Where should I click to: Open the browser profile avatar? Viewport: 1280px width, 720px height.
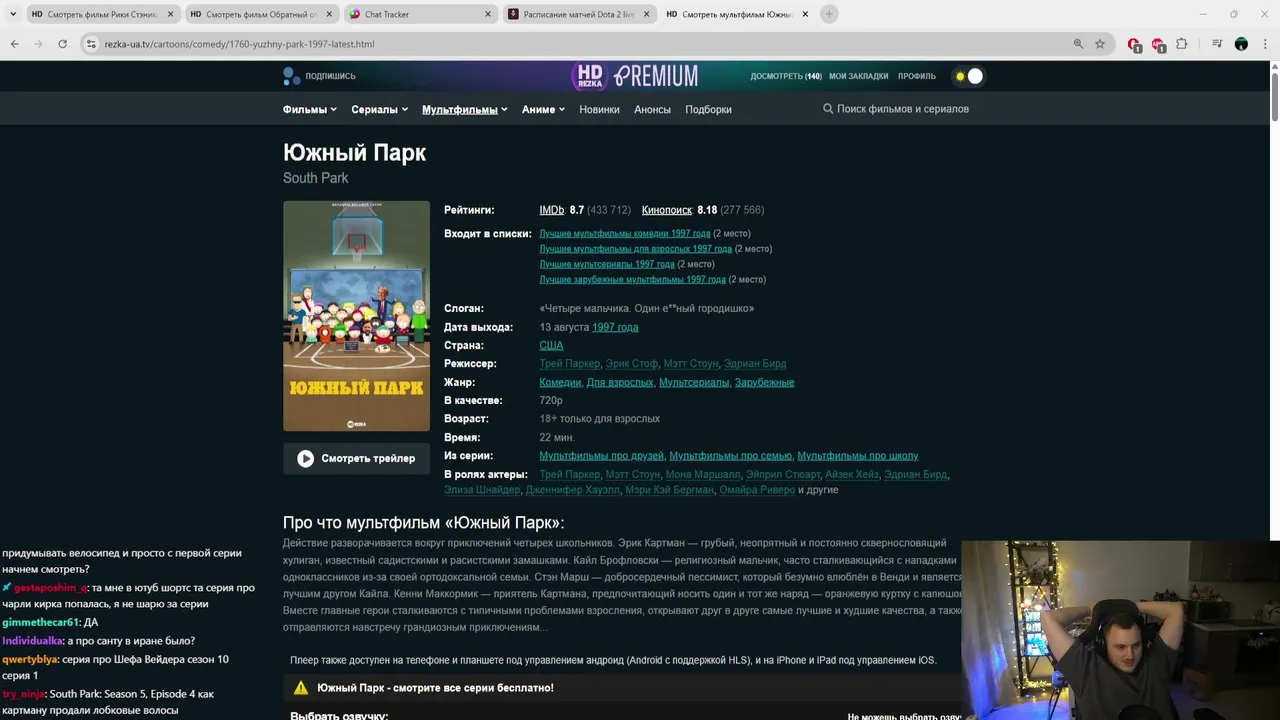pyautogui.click(x=1241, y=44)
